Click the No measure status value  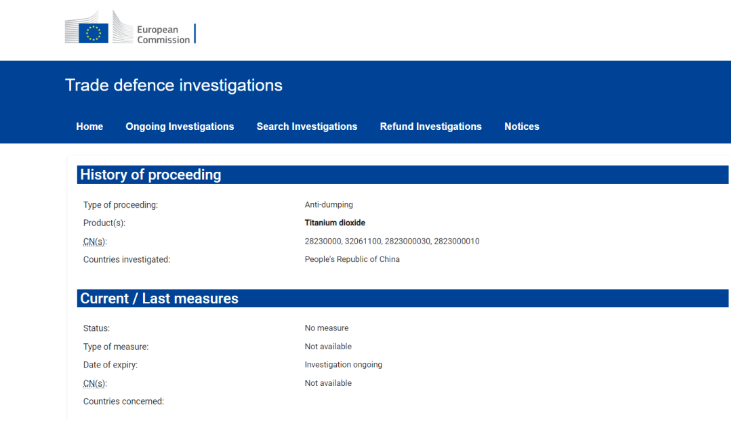click(x=326, y=328)
